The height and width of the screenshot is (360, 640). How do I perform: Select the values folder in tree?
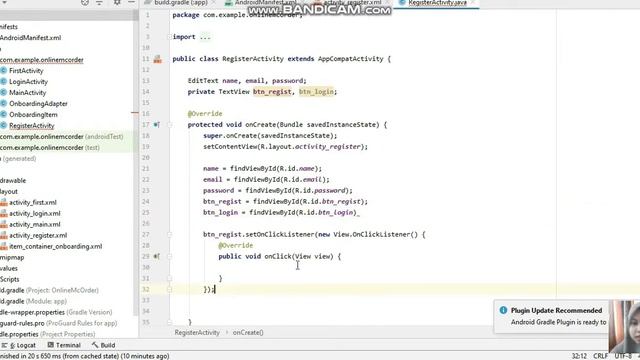point(9,269)
